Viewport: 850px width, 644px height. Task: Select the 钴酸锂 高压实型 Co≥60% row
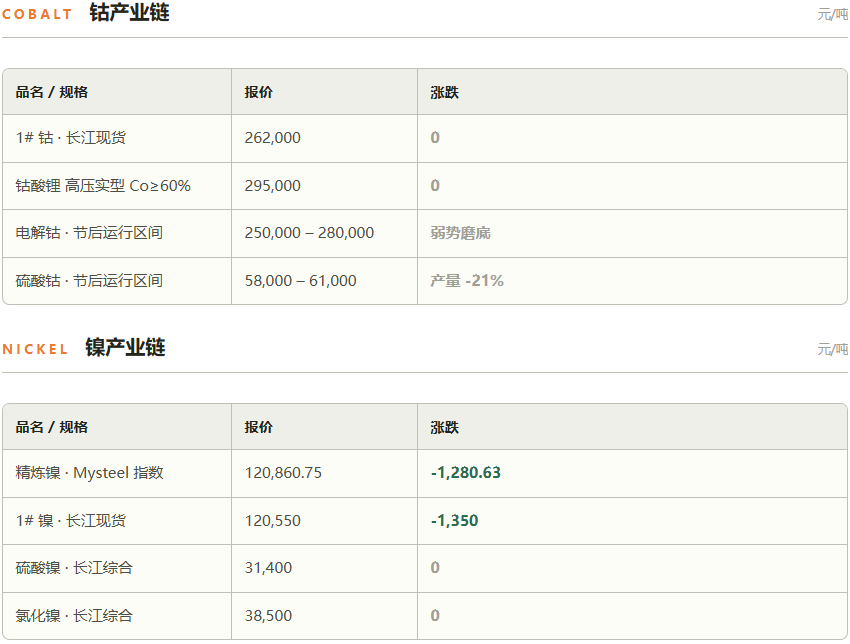point(424,186)
